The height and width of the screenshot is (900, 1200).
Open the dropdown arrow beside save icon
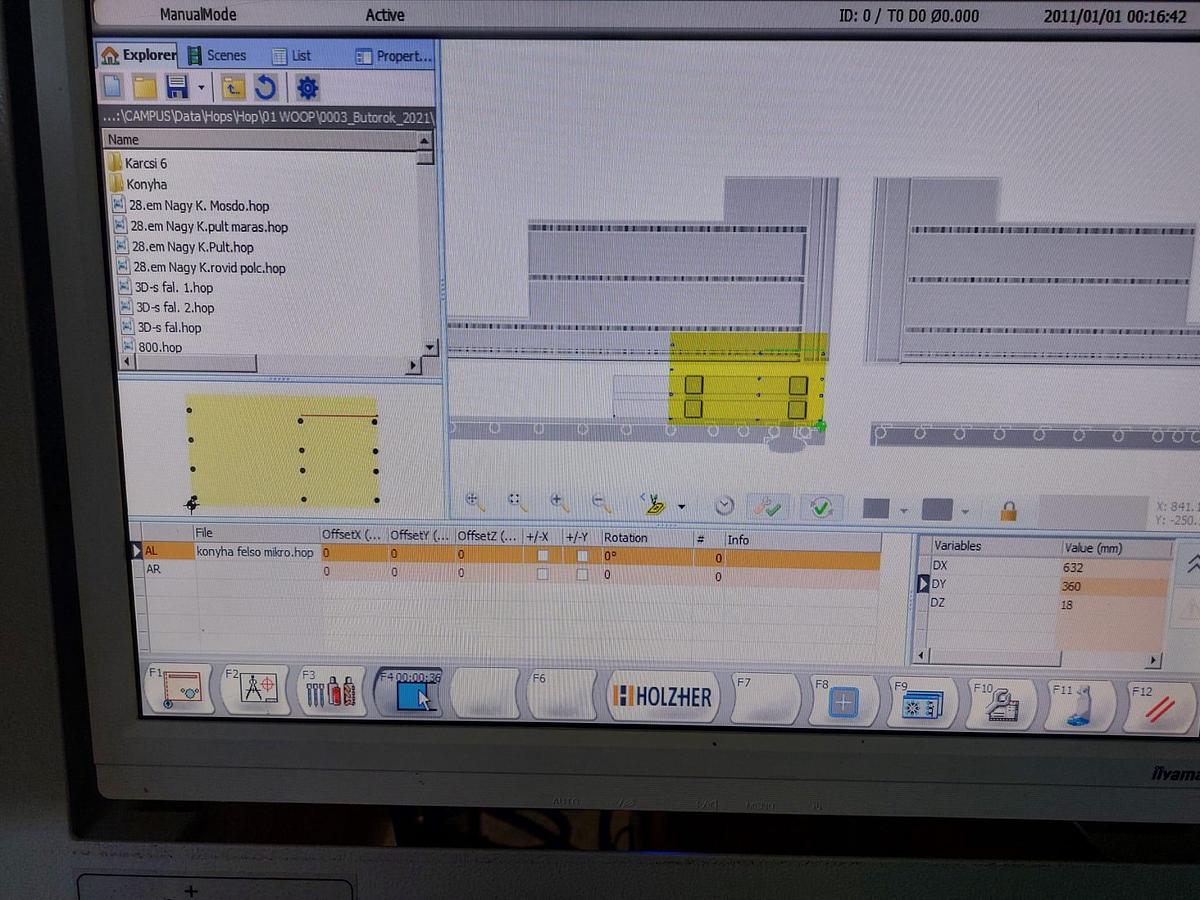point(201,88)
